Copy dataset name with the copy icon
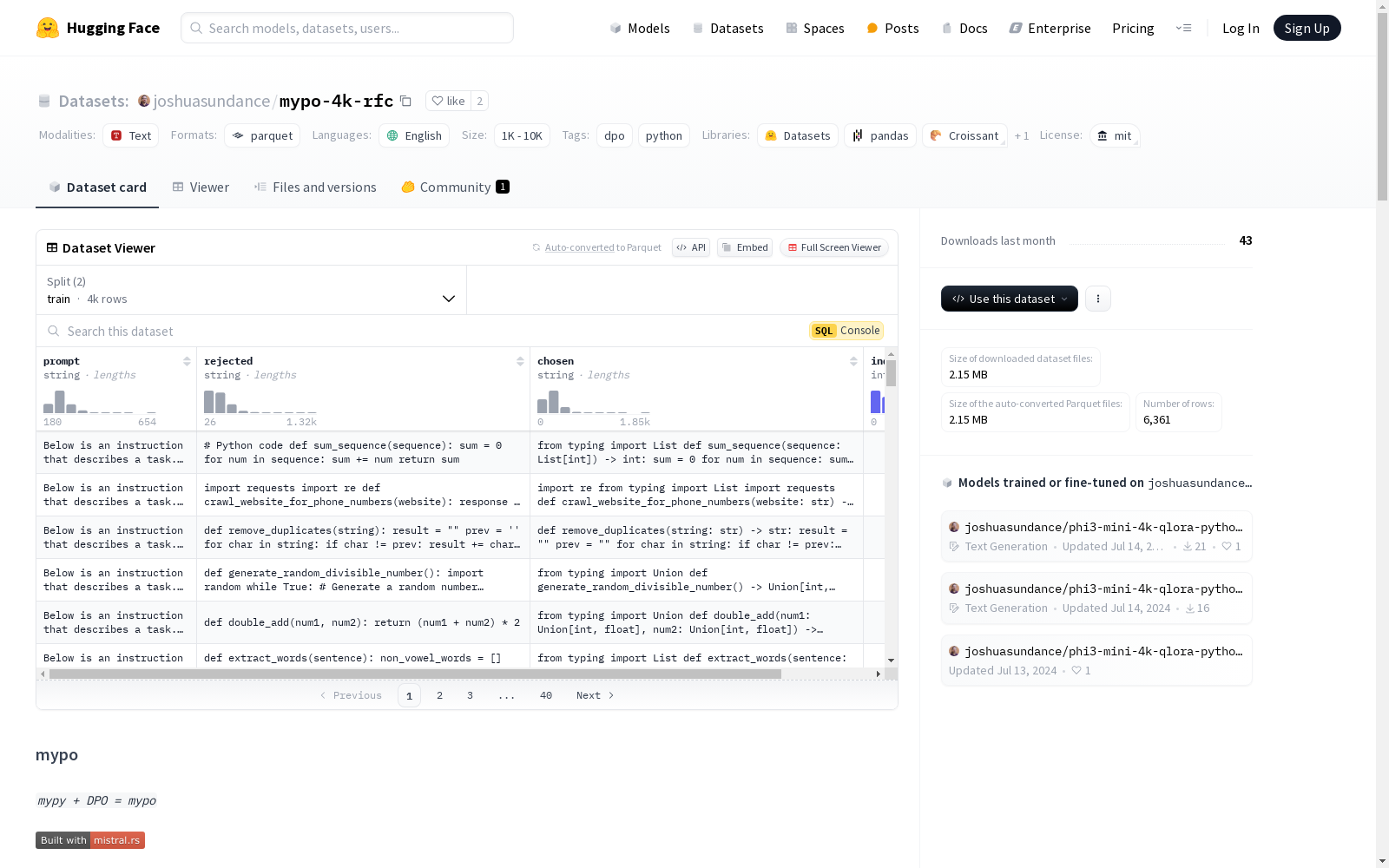 [x=405, y=101]
